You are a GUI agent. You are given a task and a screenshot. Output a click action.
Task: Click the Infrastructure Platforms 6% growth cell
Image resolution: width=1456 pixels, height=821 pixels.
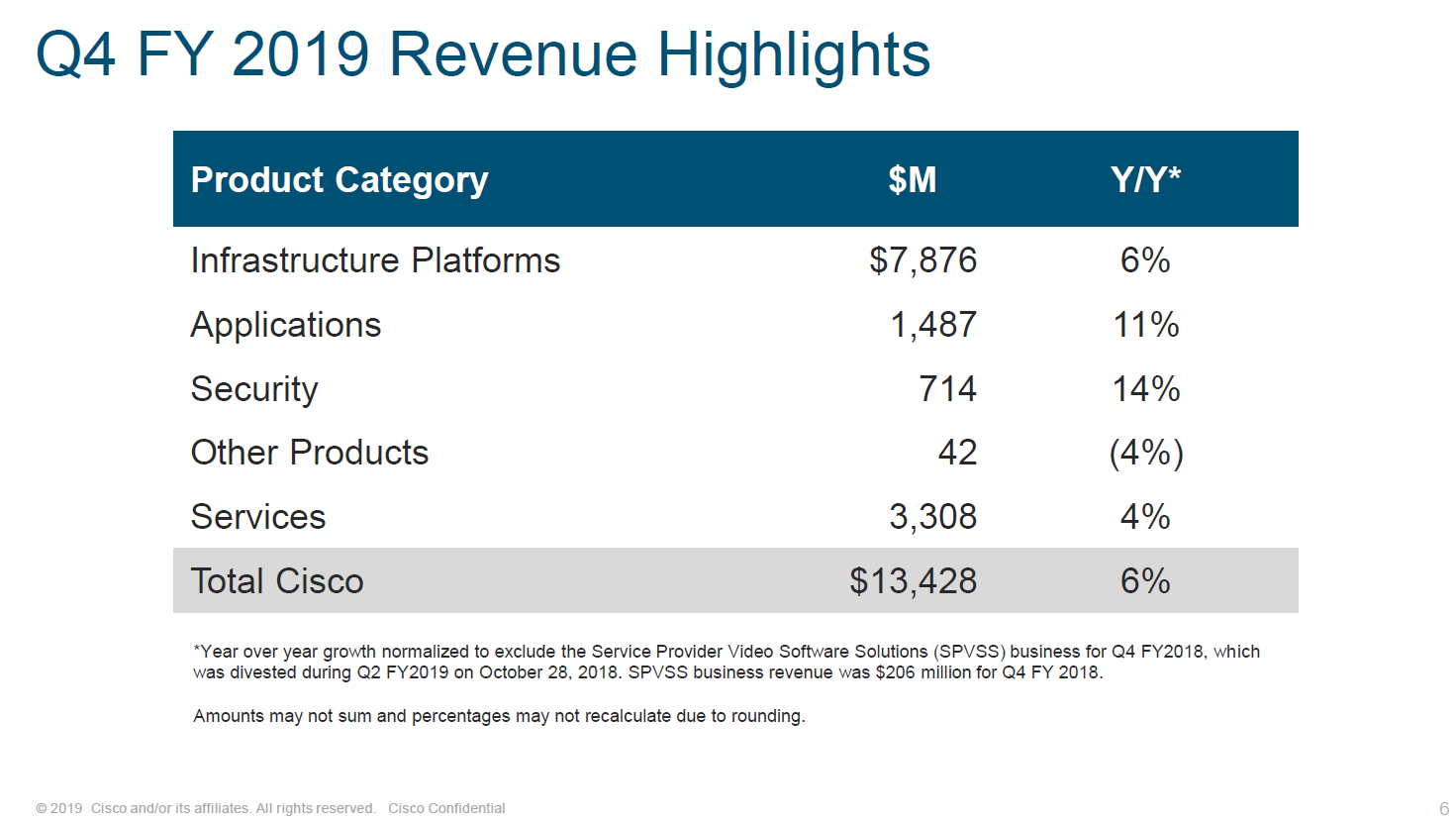coord(1145,260)
